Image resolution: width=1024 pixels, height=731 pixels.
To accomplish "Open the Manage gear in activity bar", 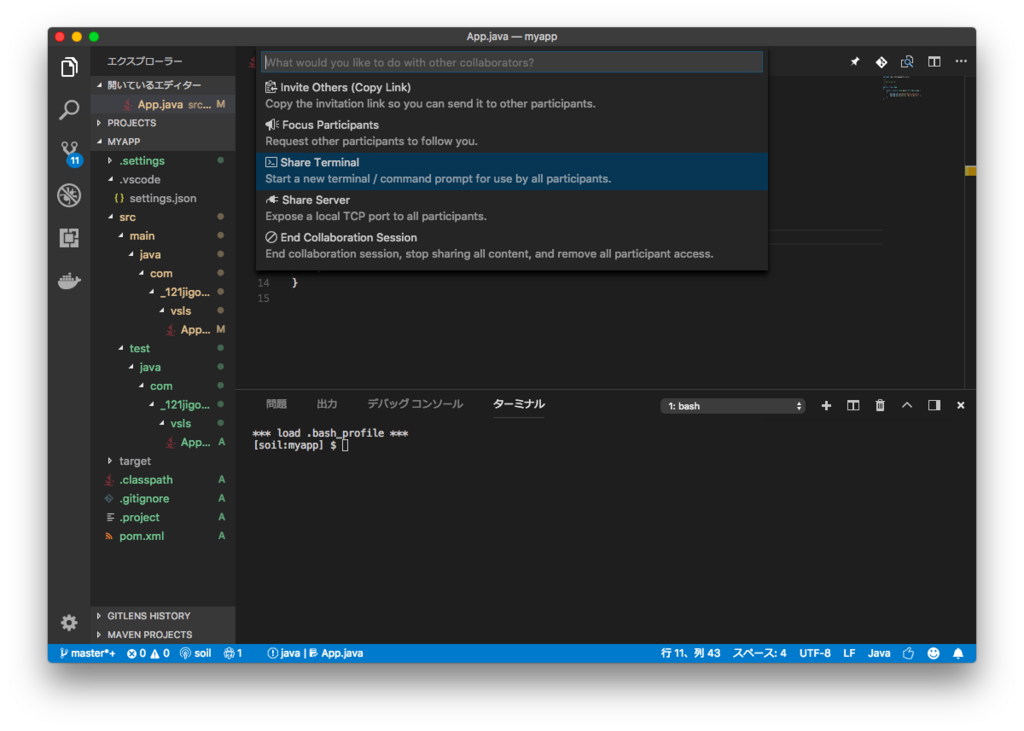I will point(69,623).
